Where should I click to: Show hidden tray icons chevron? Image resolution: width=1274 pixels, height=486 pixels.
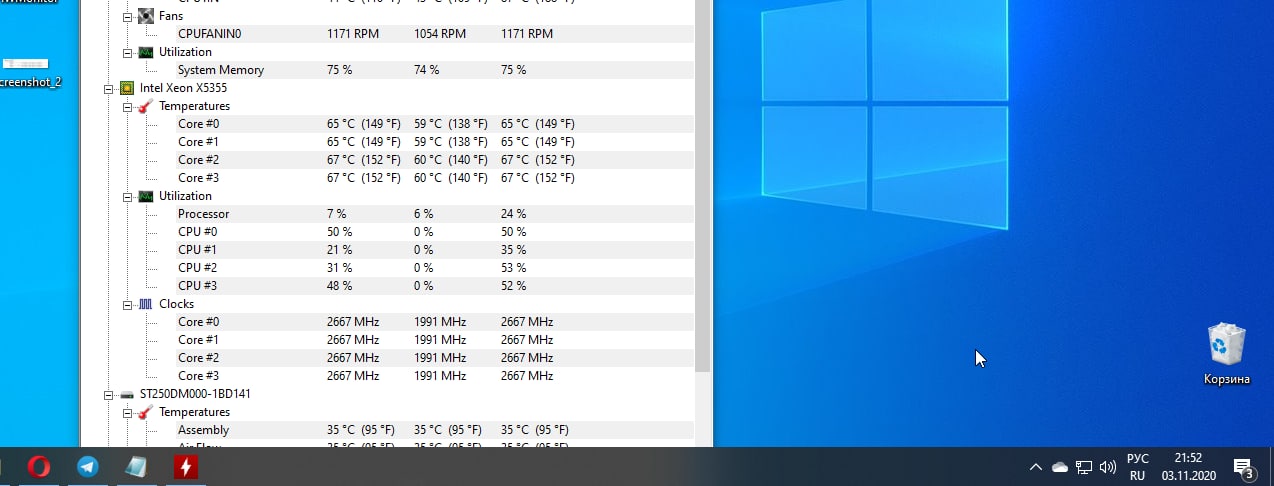click(x=1037, y=467)
